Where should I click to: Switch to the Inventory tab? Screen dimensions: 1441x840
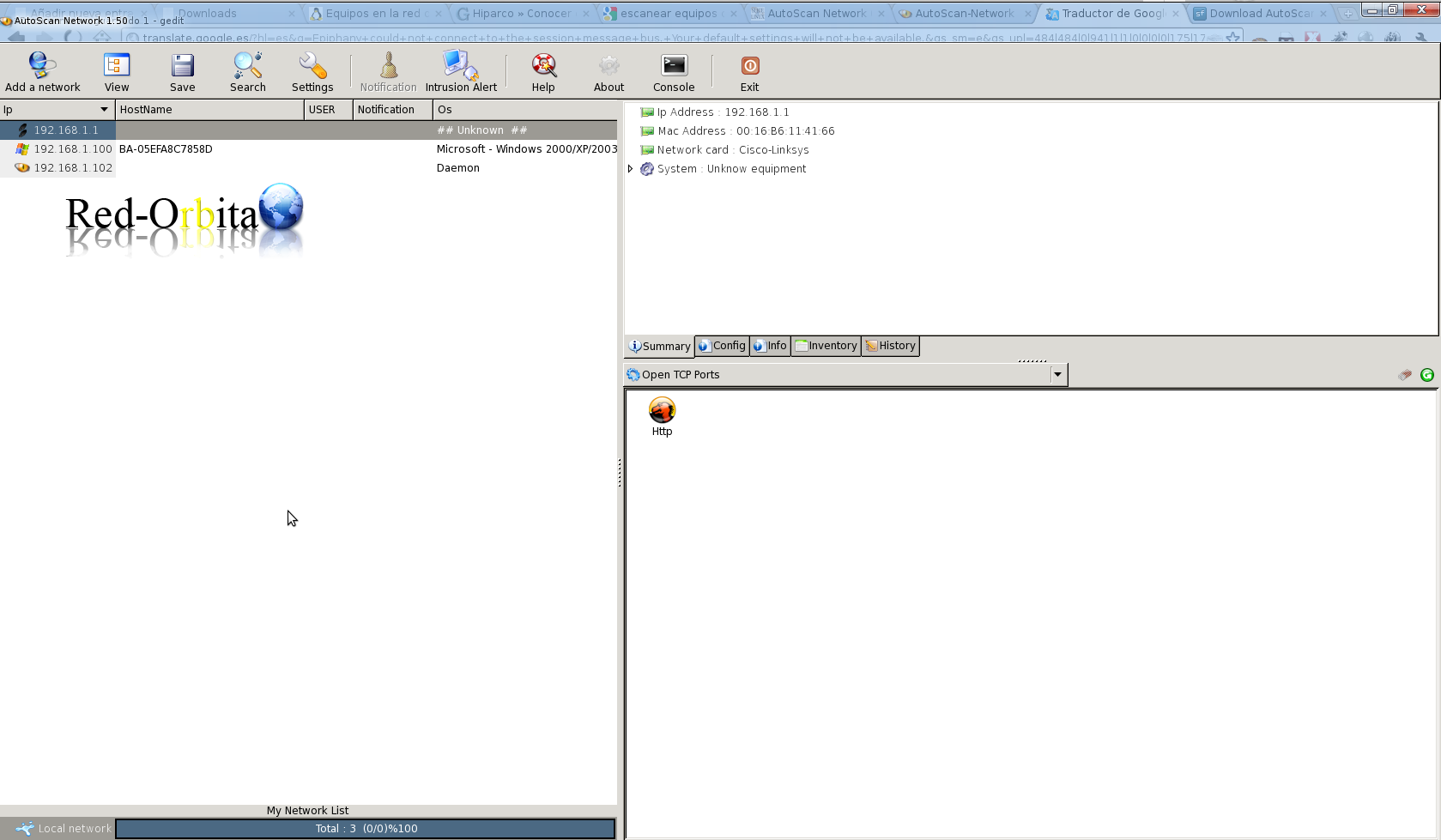[826, 346]
